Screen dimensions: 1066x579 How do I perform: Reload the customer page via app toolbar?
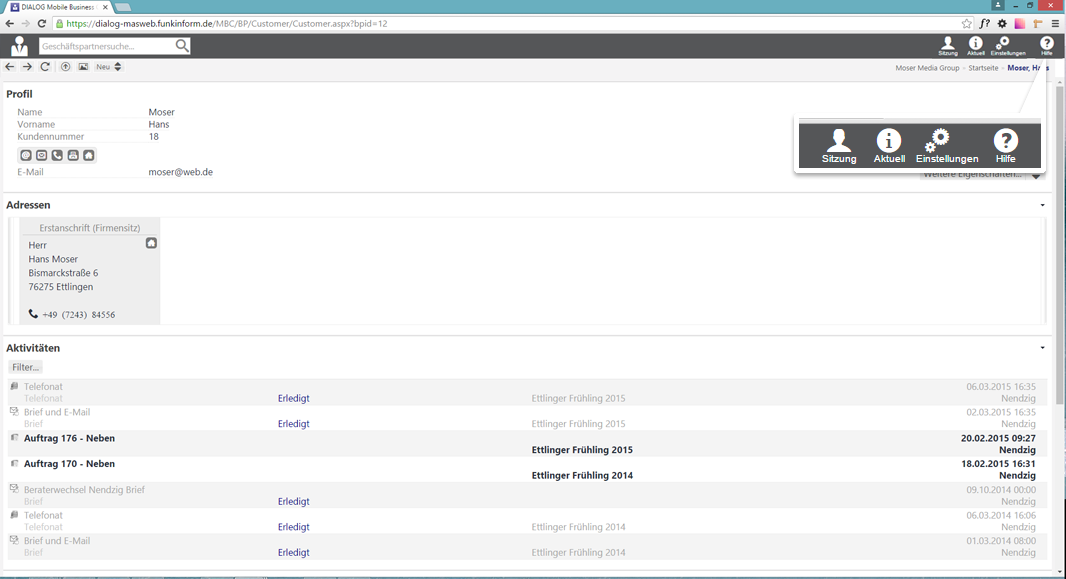45,67
